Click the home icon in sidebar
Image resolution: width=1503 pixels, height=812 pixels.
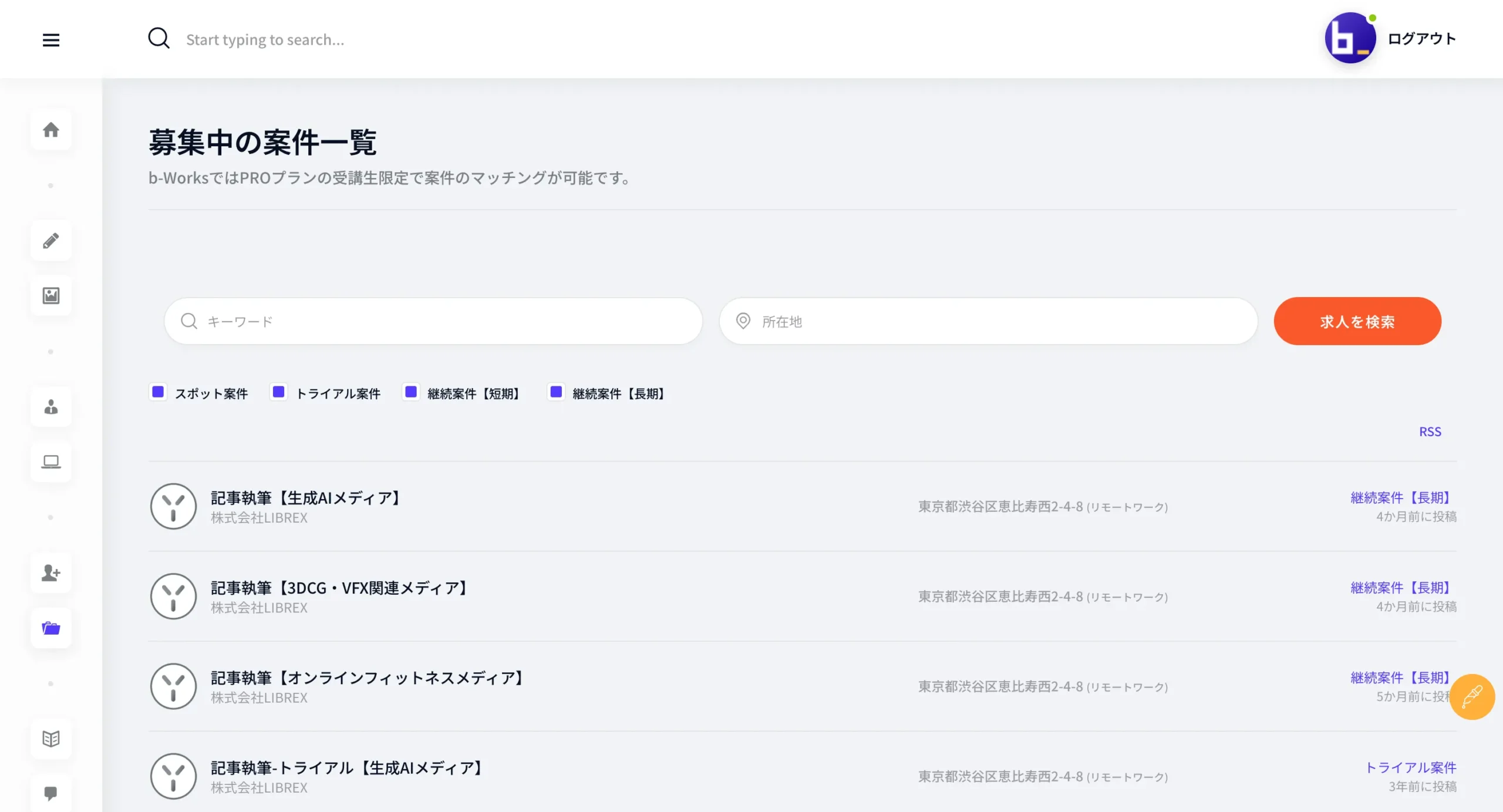tap(51, 130)
